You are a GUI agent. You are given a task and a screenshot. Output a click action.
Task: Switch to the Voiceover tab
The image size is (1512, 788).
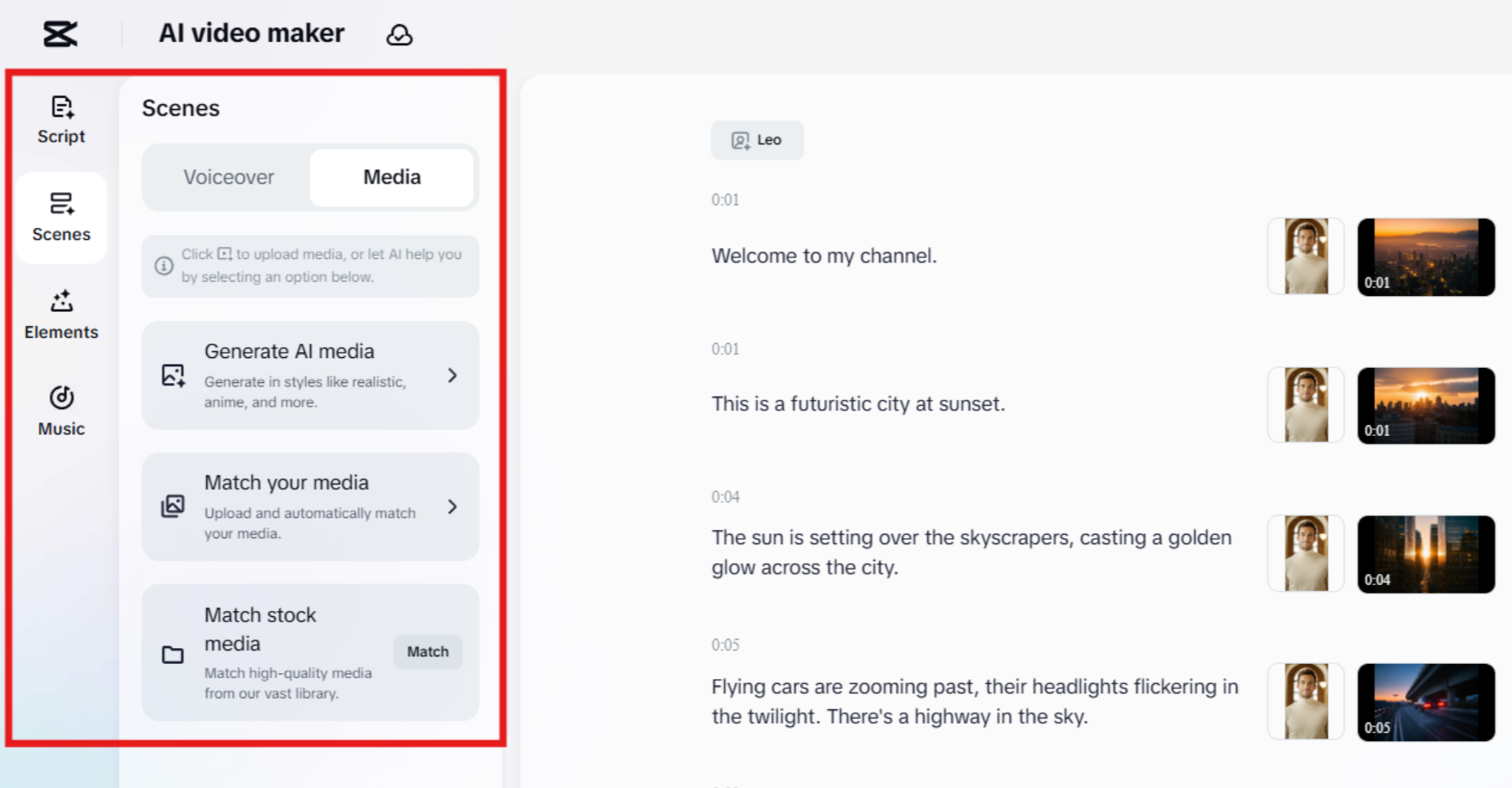click(x=228, y=177)
